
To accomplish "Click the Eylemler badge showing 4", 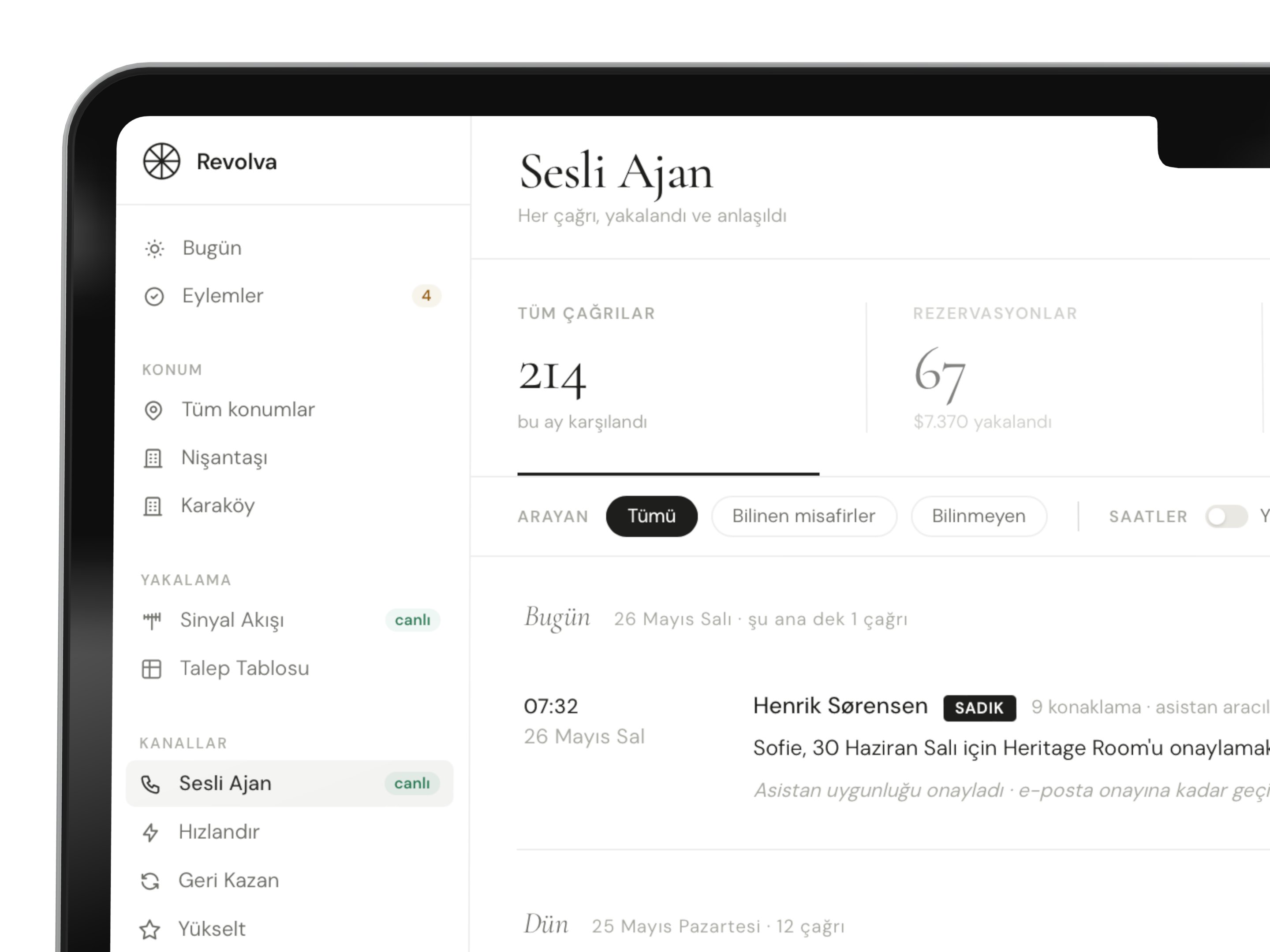I will pos(426,296).
